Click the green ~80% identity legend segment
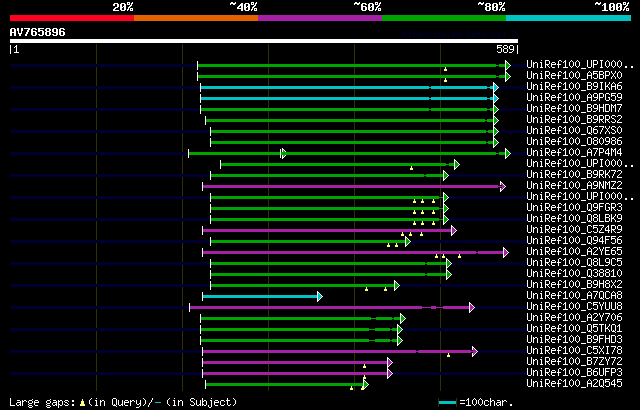The width and height of the screenshot is (640, 410). click(x=444, y=18)
